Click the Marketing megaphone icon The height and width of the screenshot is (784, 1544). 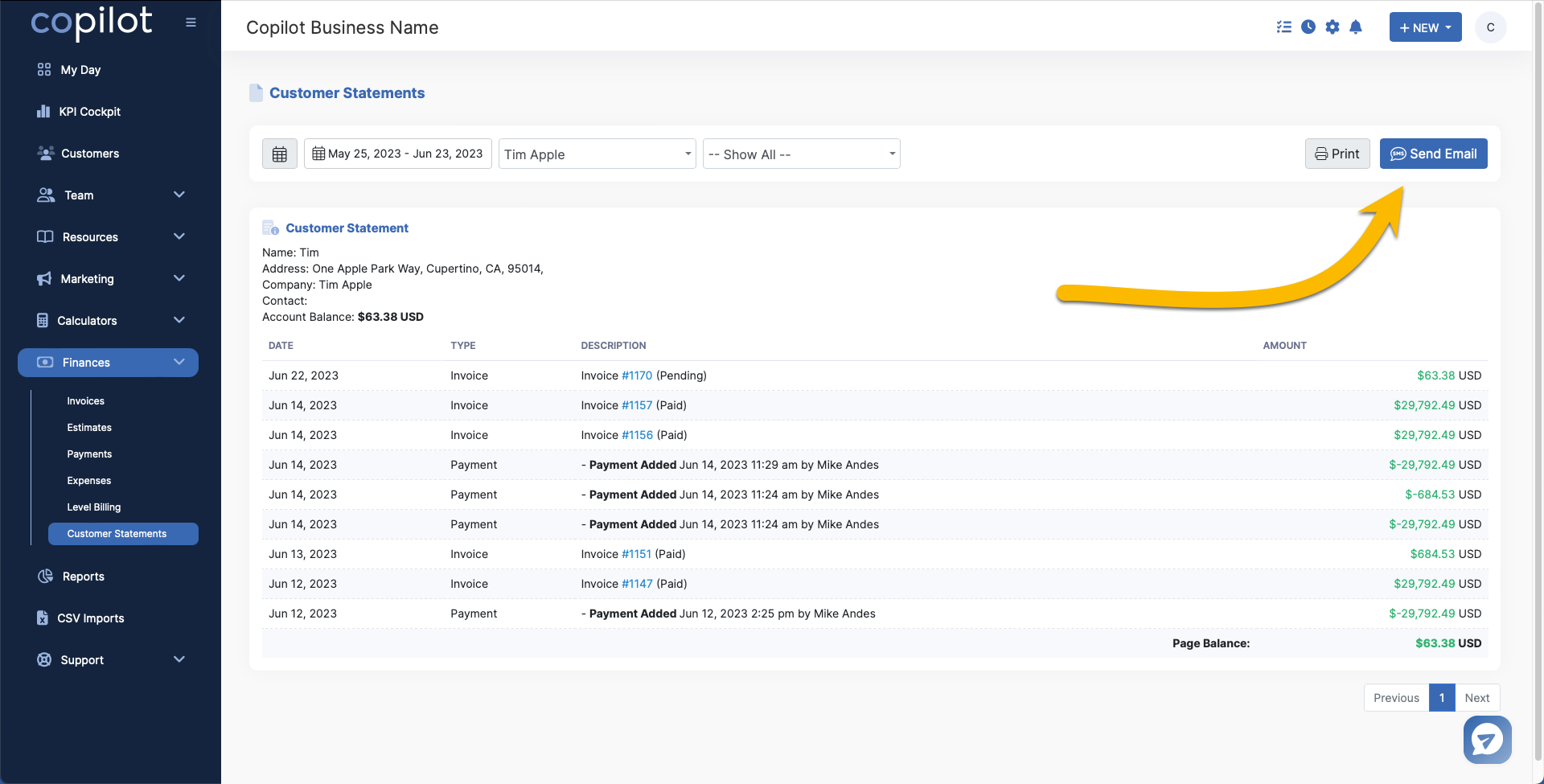(x=44, y=279)
